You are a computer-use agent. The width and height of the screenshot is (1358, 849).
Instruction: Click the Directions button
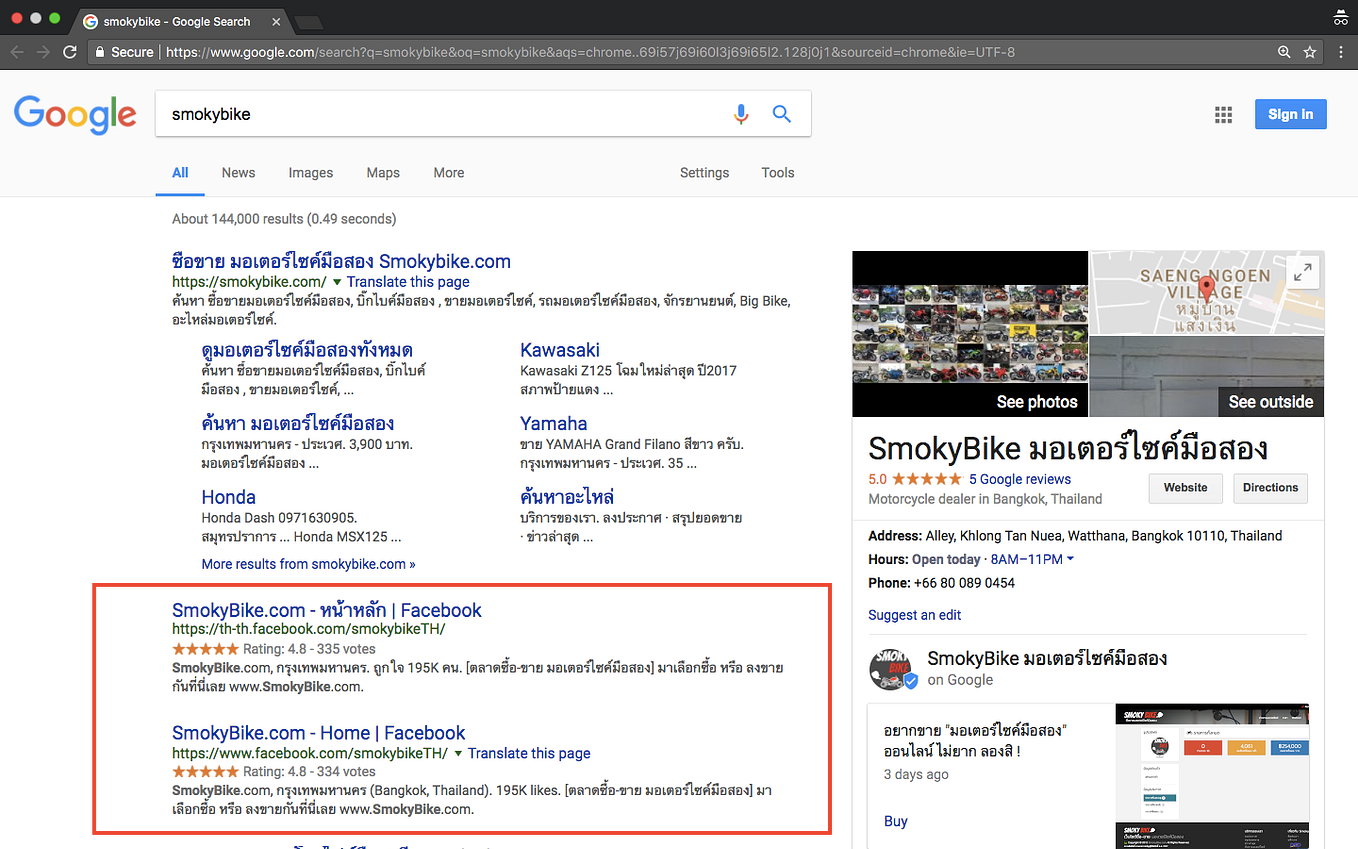[x=1271, y=488]
